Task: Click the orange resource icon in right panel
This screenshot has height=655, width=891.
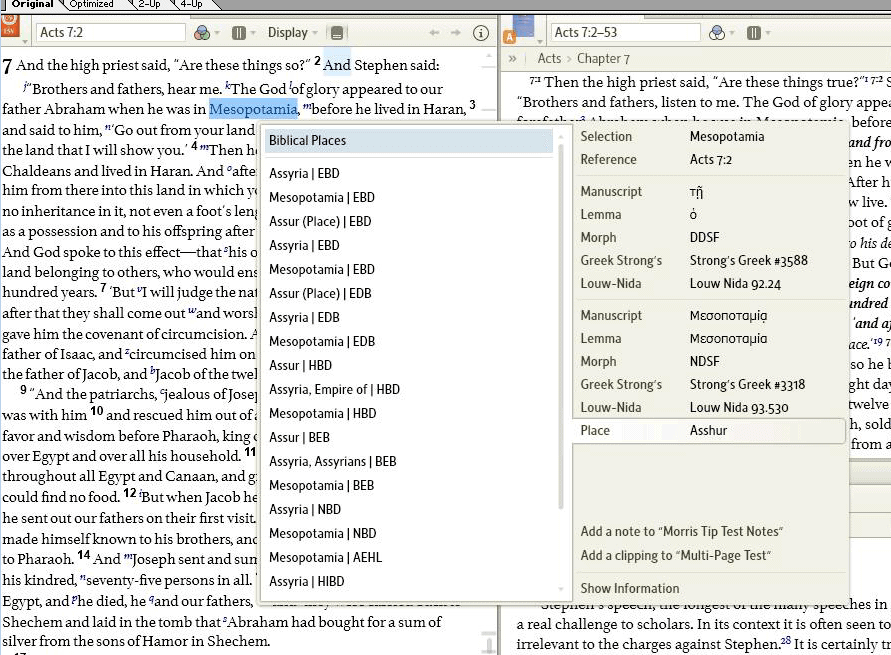Action: click(510, 35)
